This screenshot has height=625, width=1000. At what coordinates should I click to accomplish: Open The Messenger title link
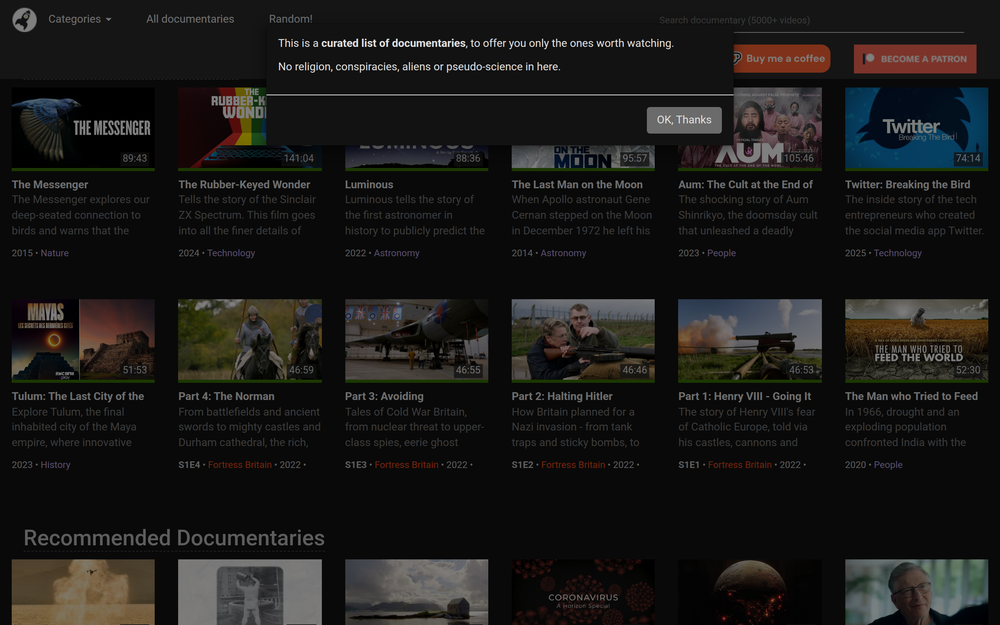(50, 184)
